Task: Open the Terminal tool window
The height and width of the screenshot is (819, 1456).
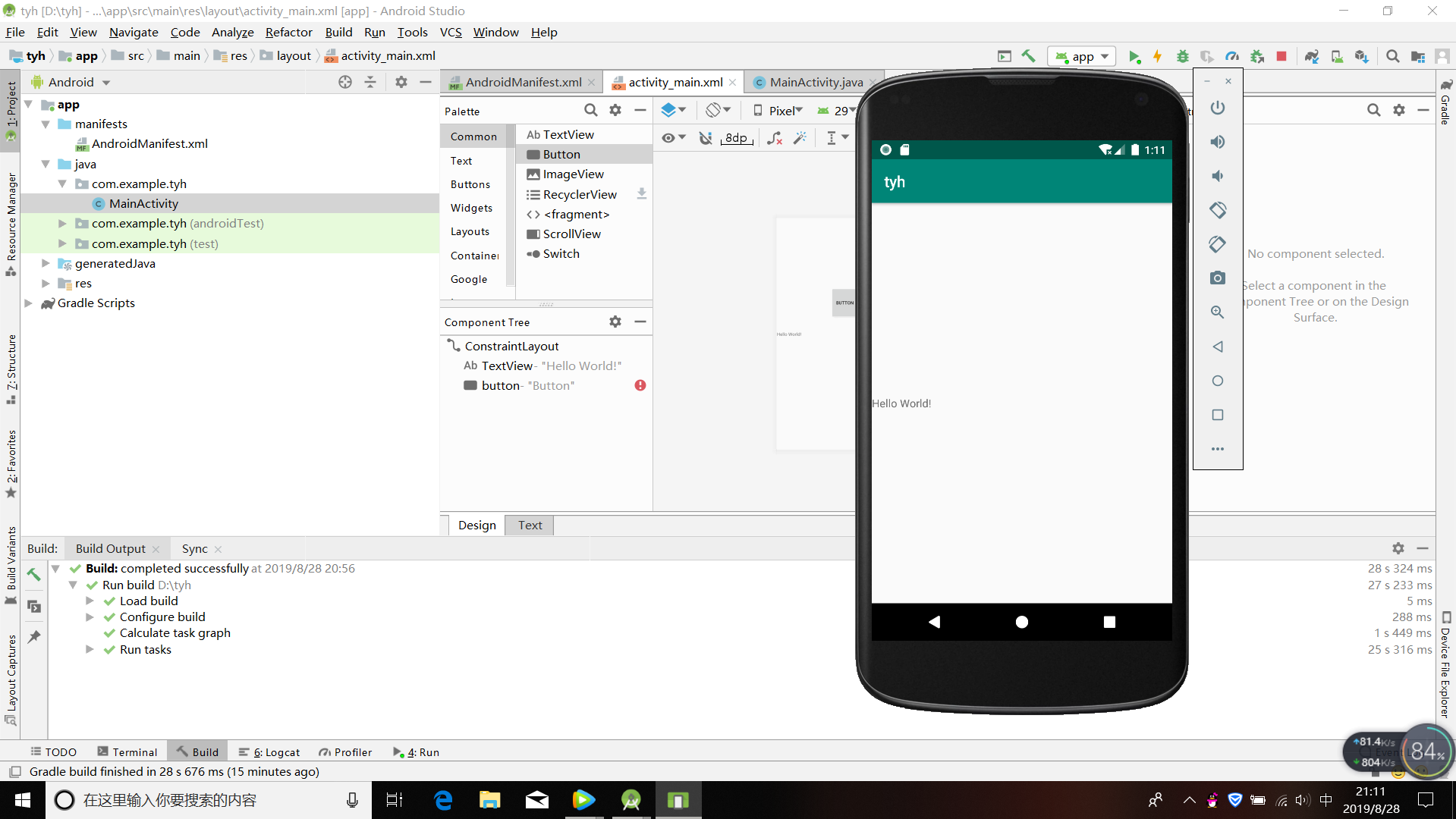Action: (x=127, y=752)
